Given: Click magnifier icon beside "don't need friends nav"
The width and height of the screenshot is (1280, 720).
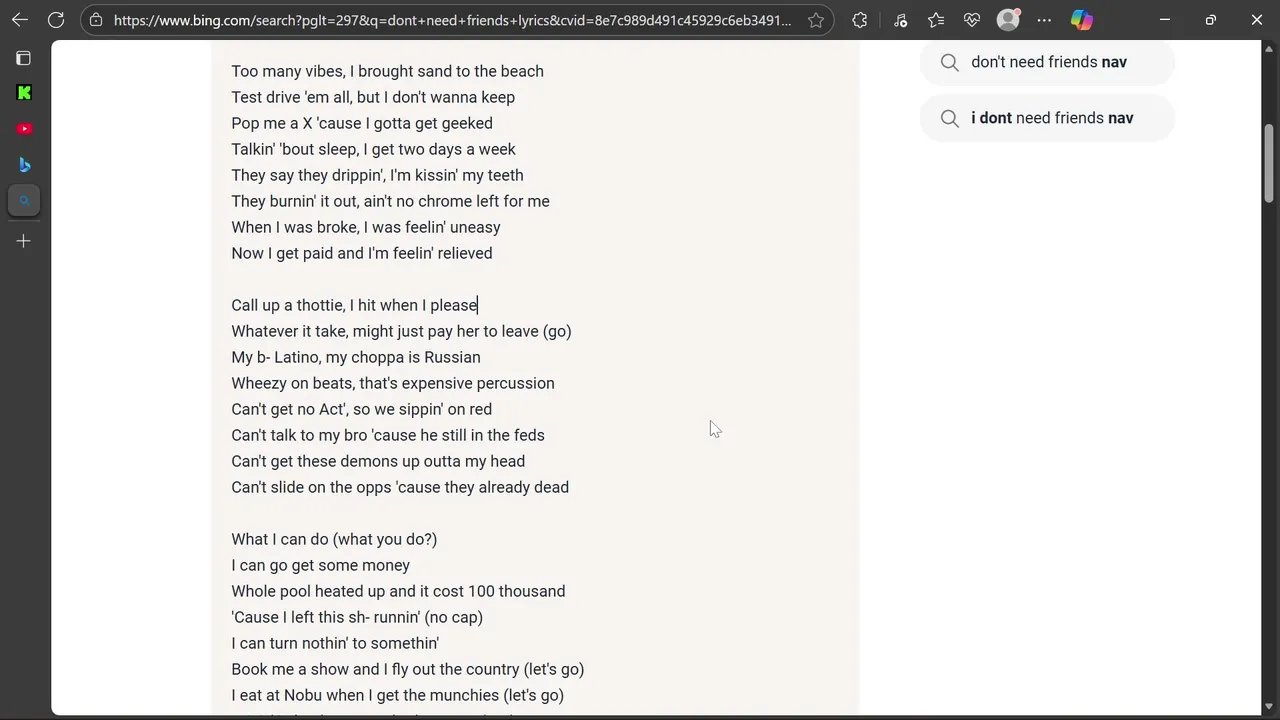Looking at the screenshot, I should pyautogui.click(x=950, y=62).
